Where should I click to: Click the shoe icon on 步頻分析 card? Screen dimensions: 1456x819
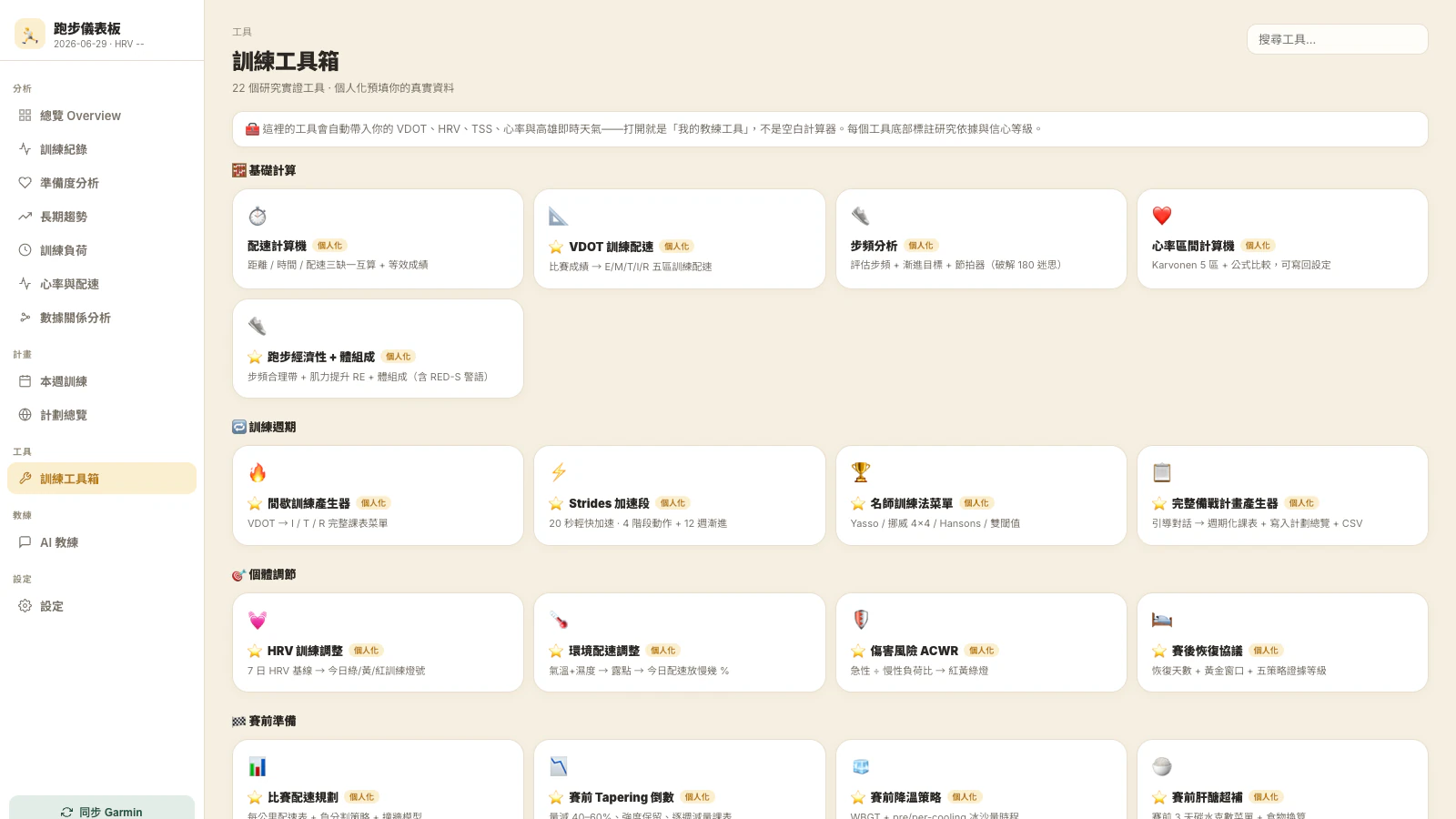tap(861, 216)
